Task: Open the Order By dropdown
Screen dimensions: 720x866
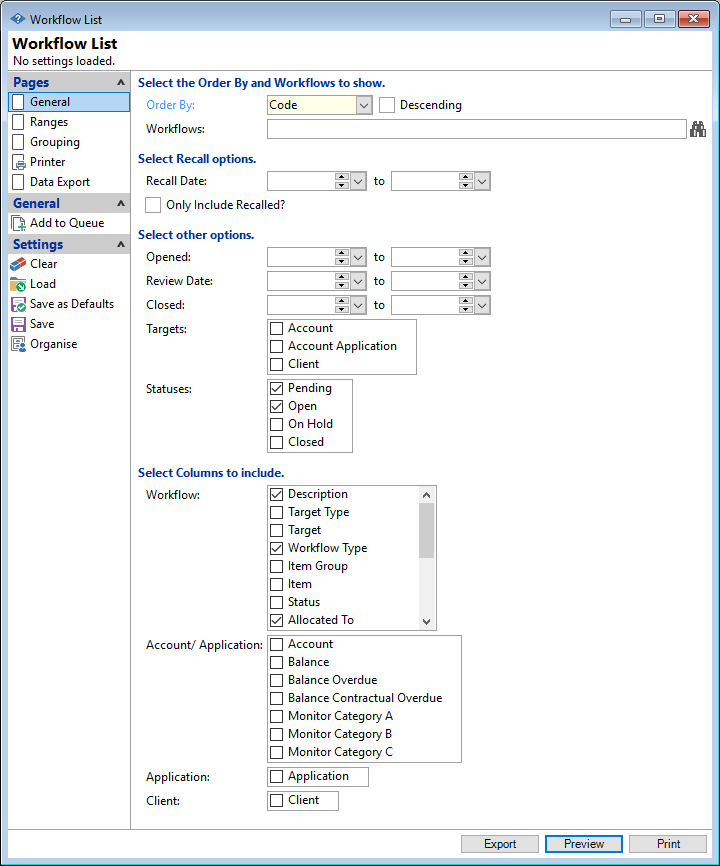Action: (x=364, y=105)
